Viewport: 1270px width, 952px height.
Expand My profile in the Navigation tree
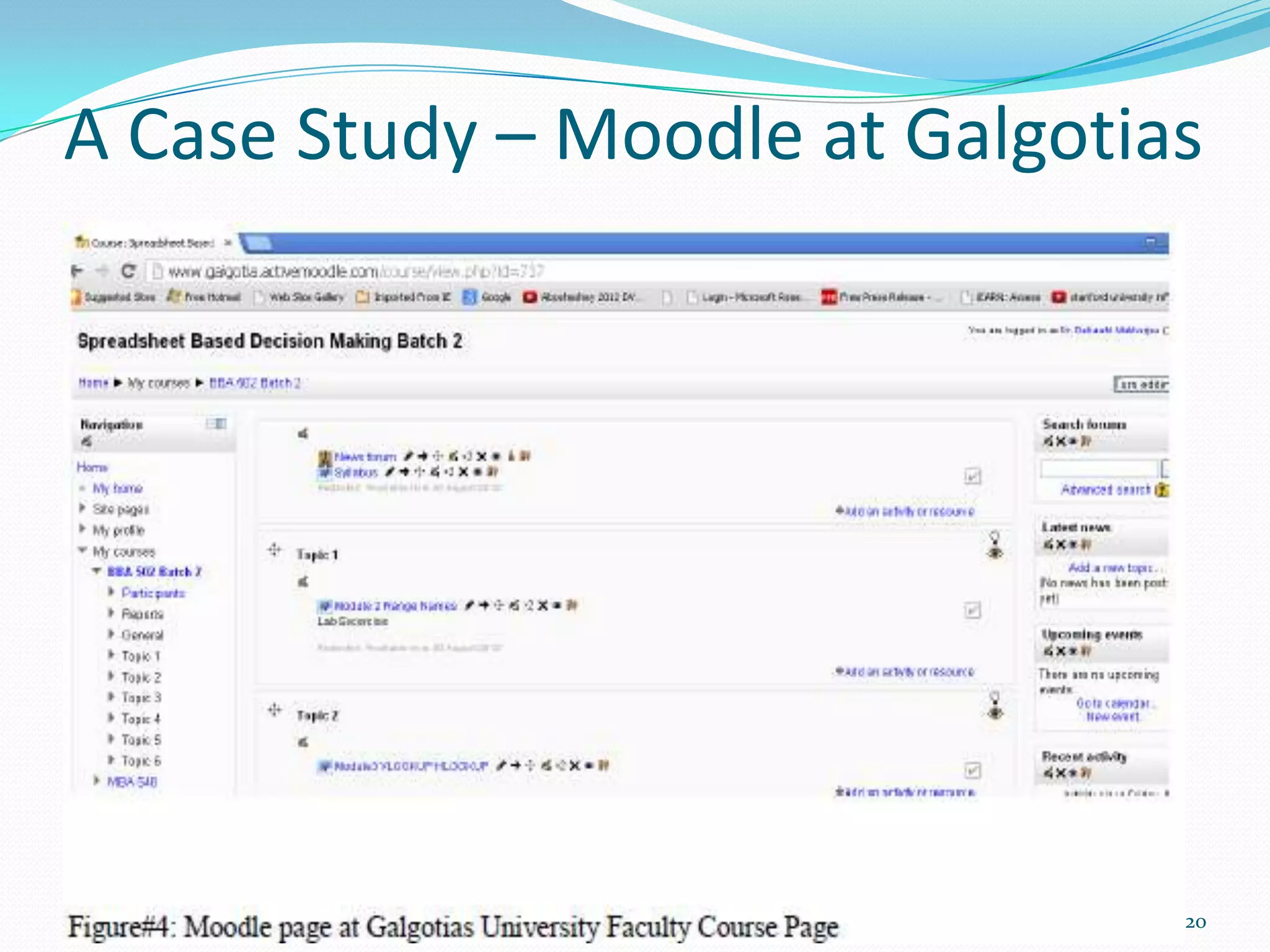(82, 530)
